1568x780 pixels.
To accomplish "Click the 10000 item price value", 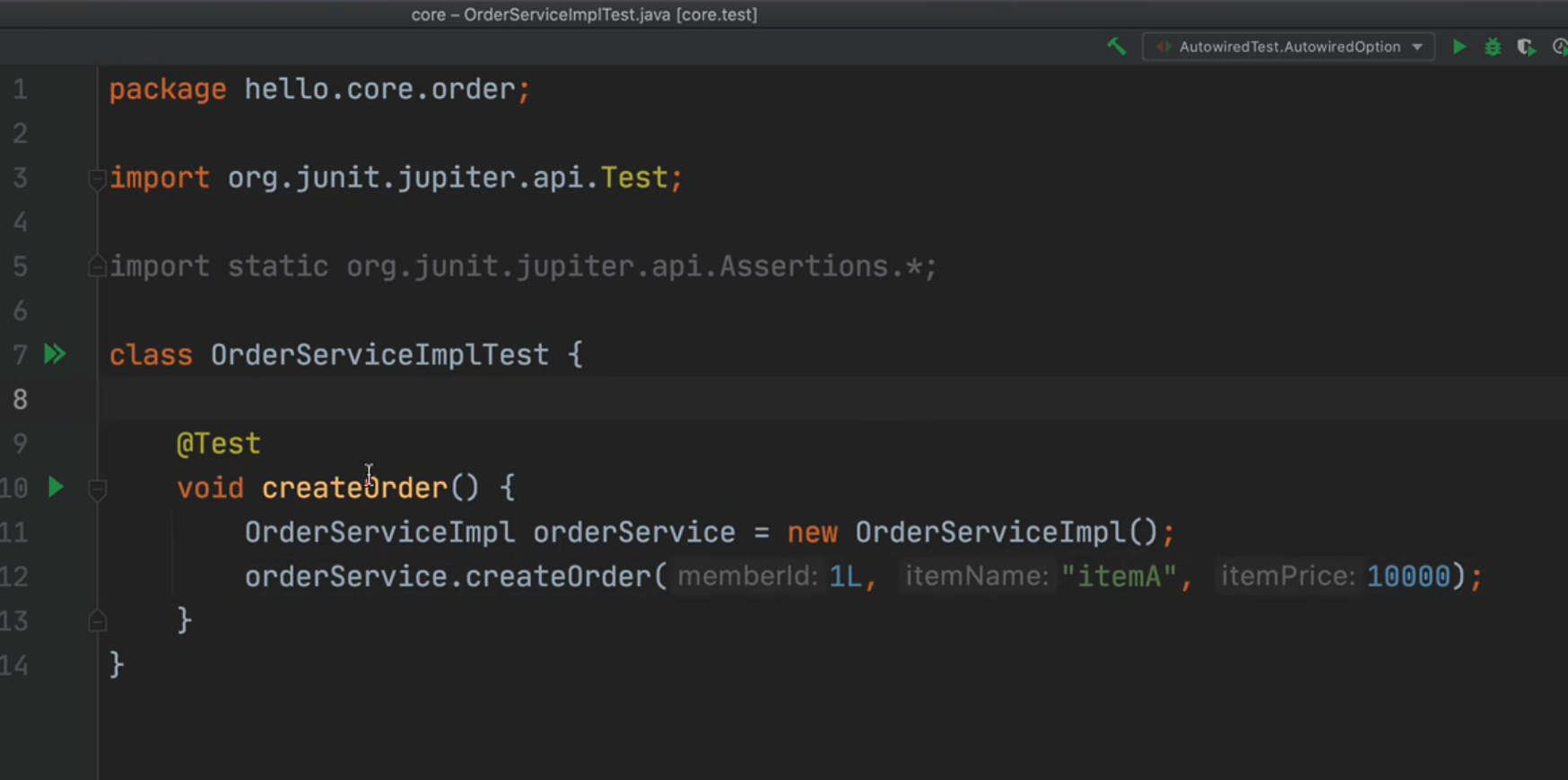I will tap(1408, 576).
